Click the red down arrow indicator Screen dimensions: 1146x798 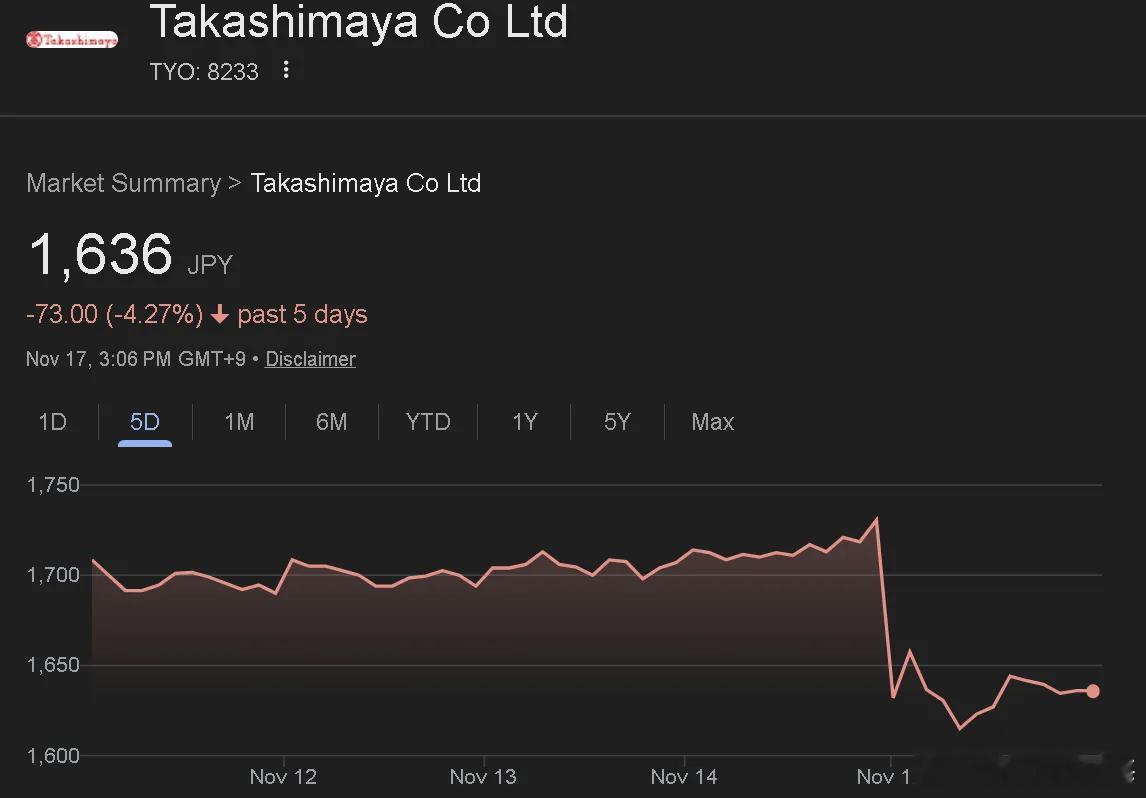pos(221,315)
